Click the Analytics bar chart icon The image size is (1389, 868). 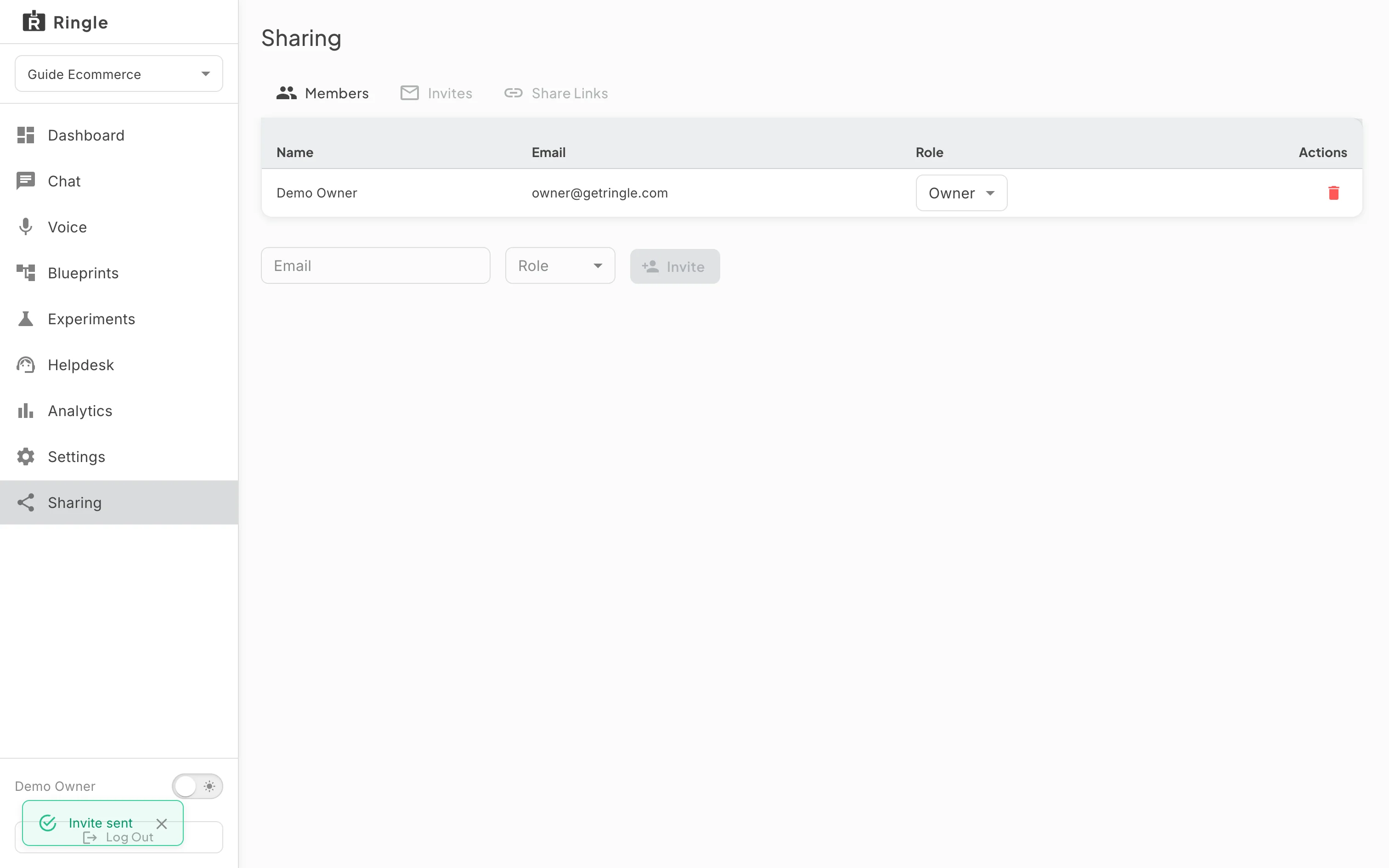coord(26,411)
